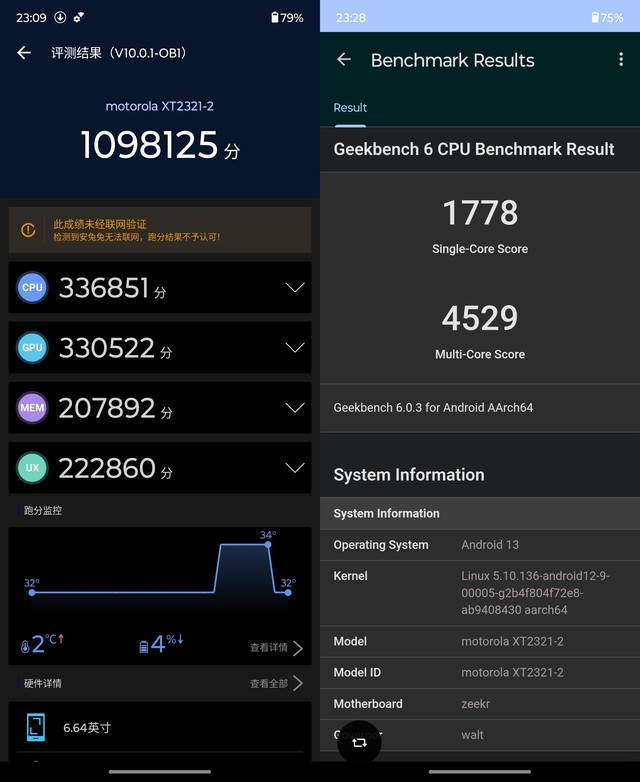
Task: Switch to the Result tab
Action: coord(350,108)
